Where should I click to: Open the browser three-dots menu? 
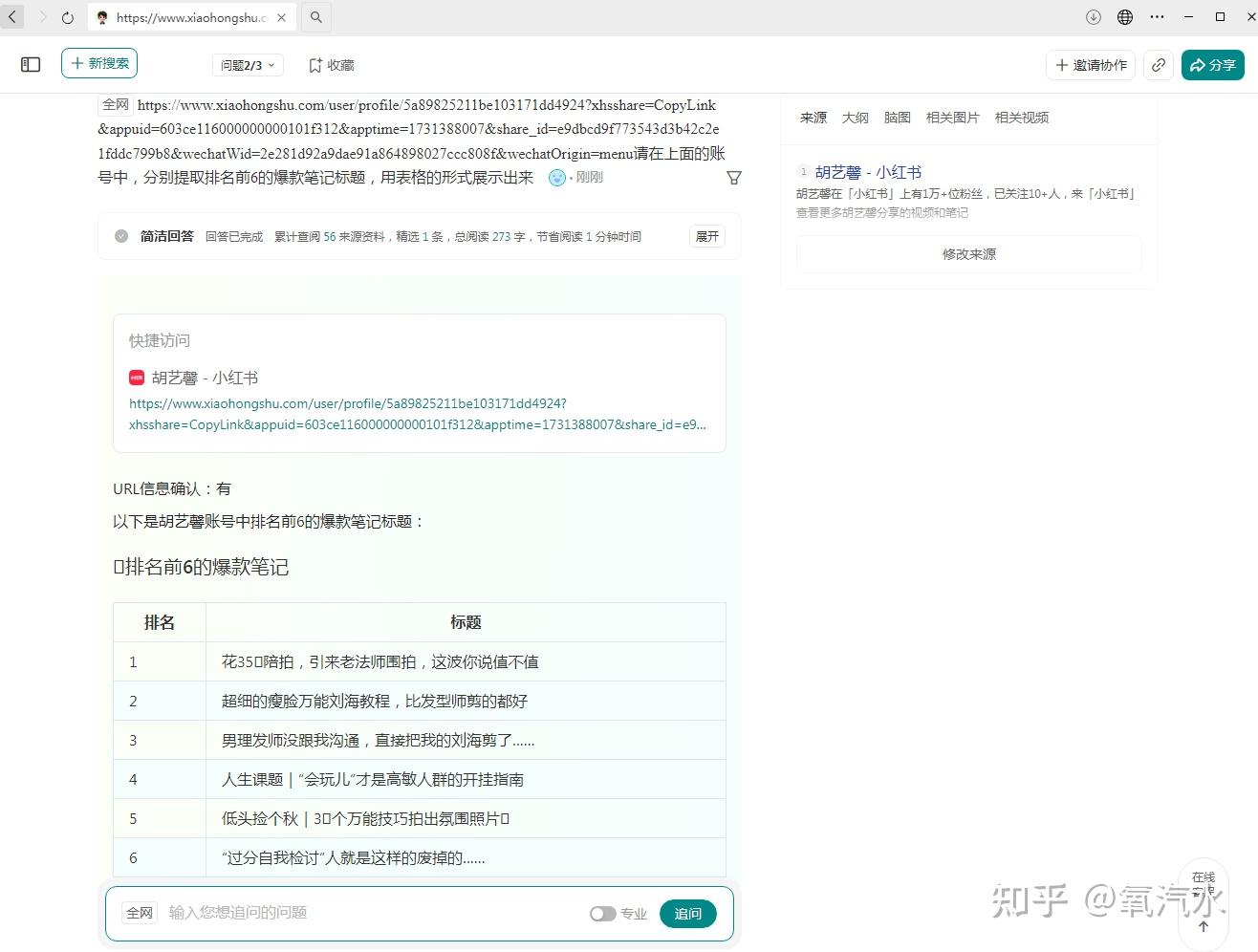pyautogui.click(x=1157, y=17)
